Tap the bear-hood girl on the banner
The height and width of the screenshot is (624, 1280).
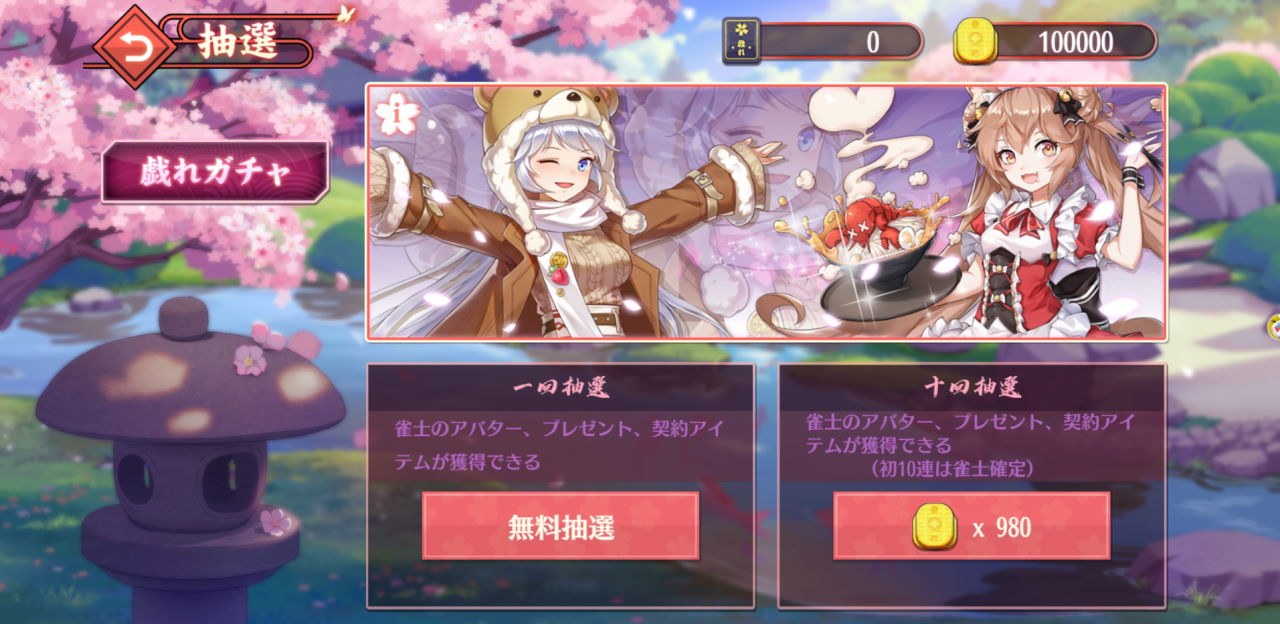[570, 215]
